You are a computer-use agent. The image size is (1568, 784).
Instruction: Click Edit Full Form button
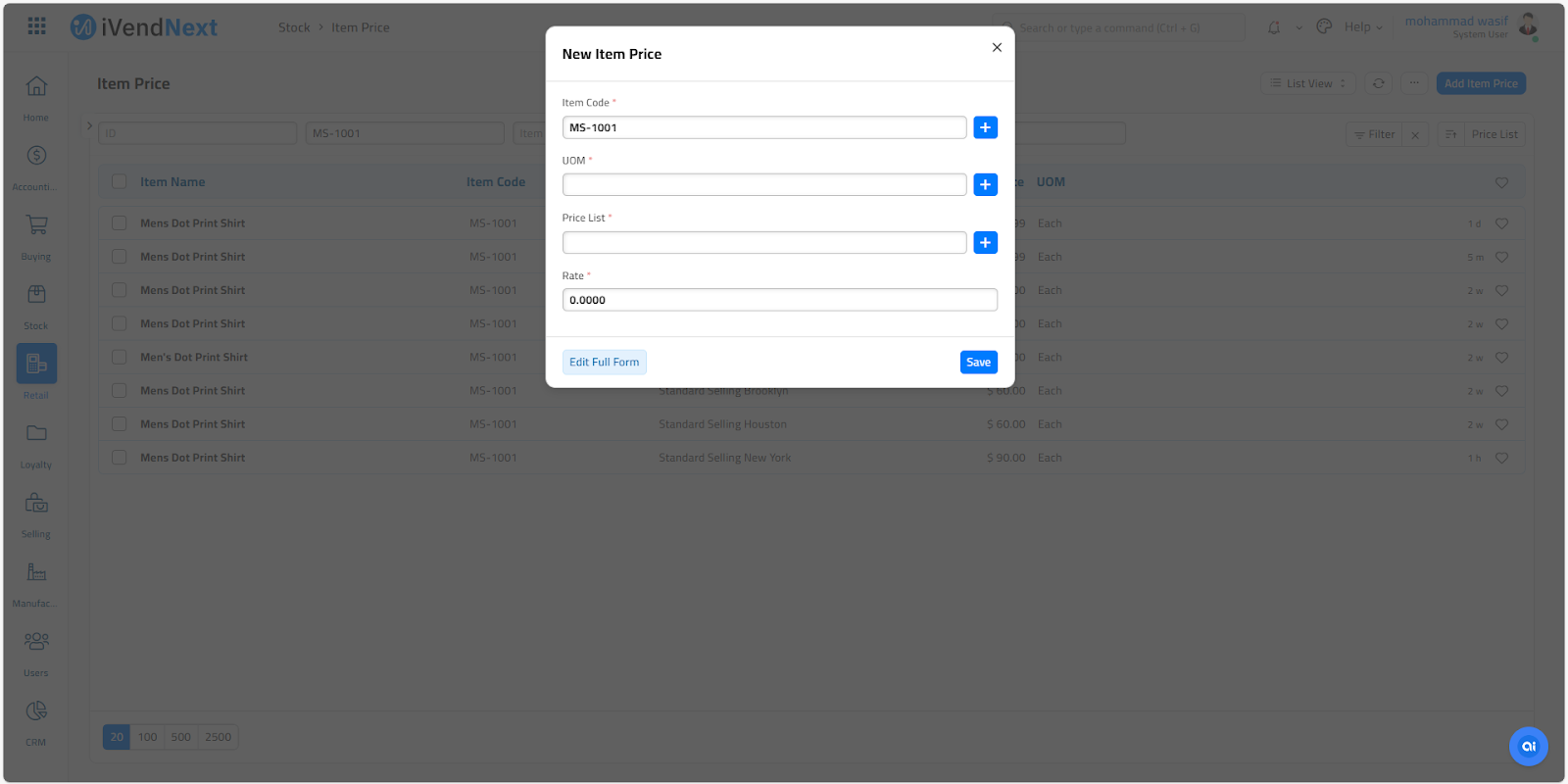click(x=605, y=363)
